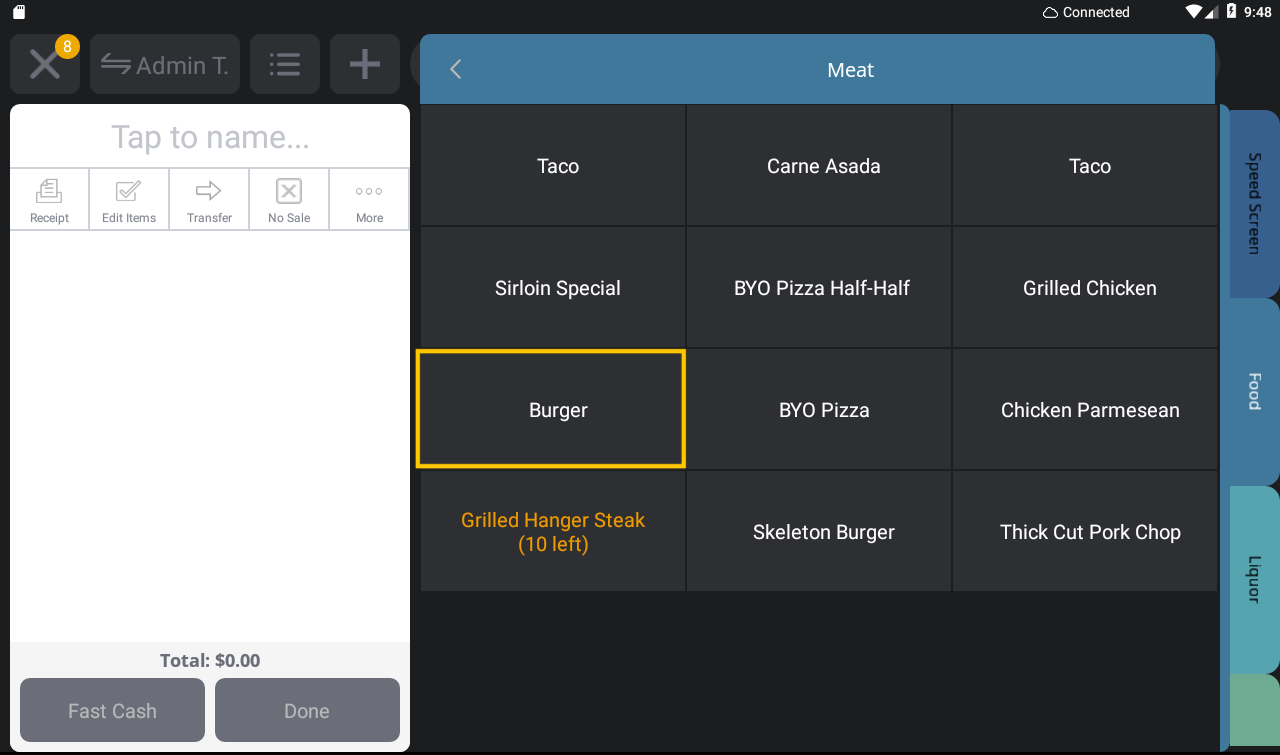Switch to the Speed Screen tab

coord(1254,203)
